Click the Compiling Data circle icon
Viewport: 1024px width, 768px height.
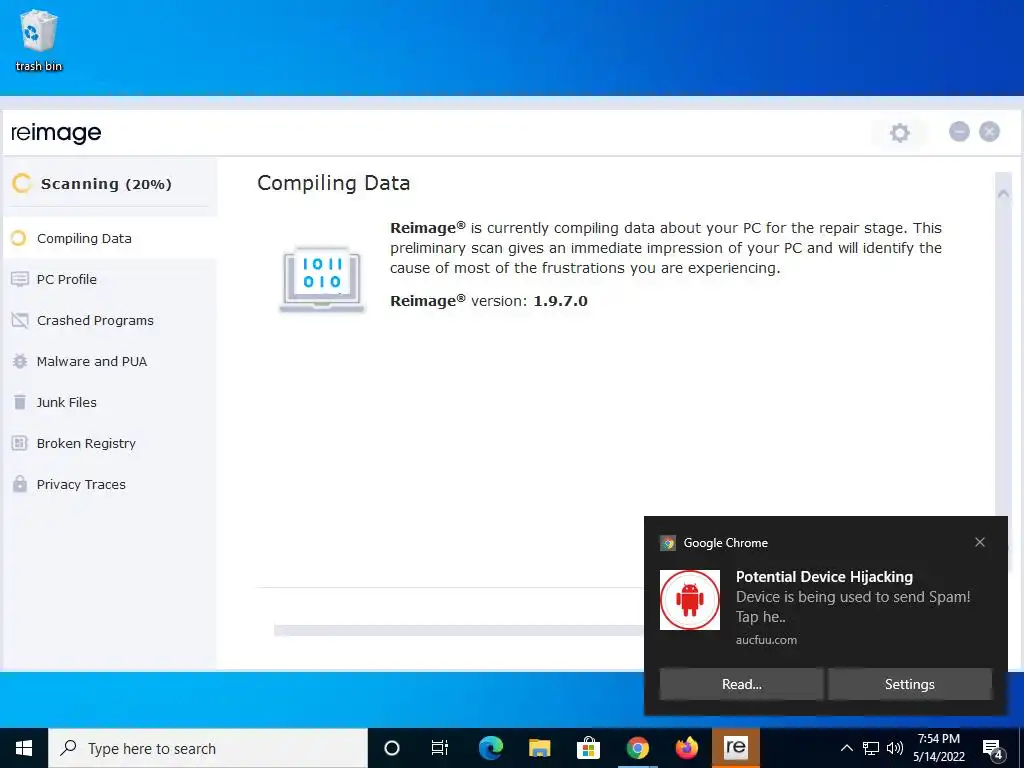point(19,238)
